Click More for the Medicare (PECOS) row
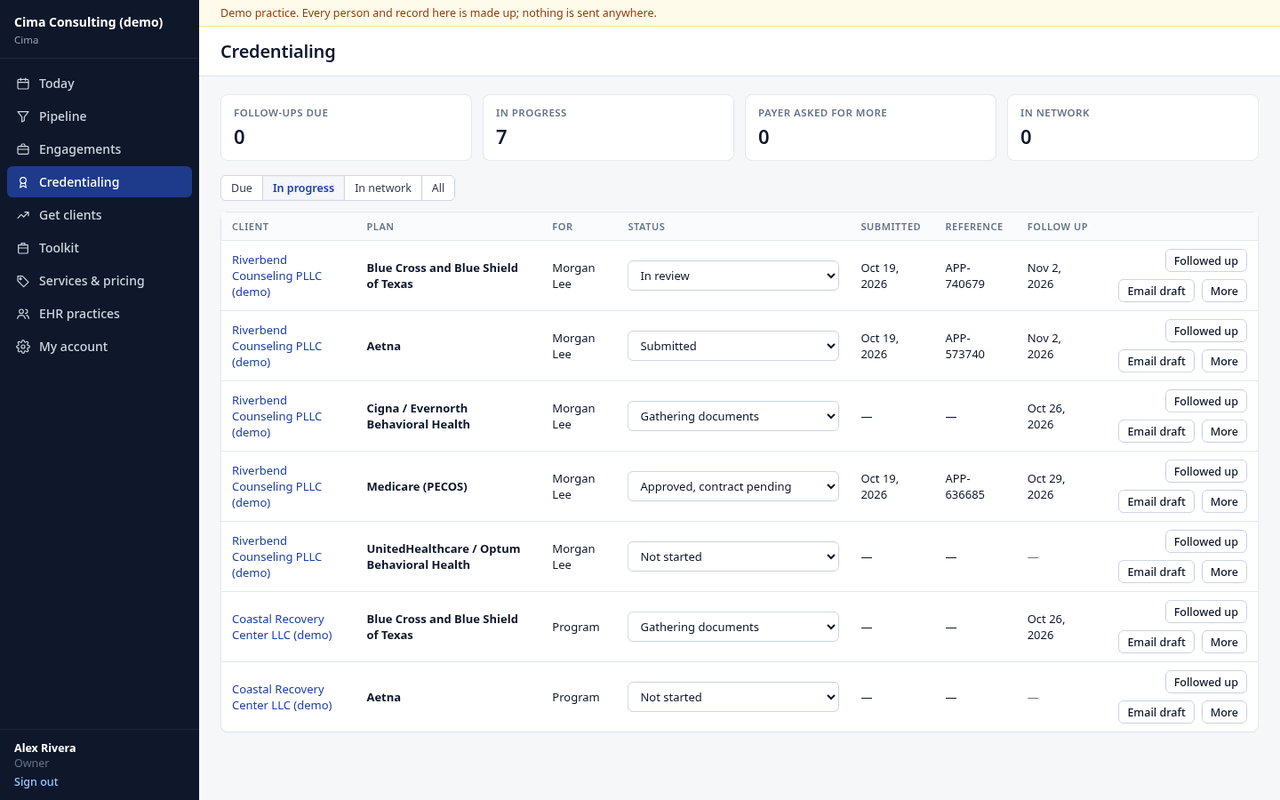The image size is (1280, 800). click(x=1224, y=502)
